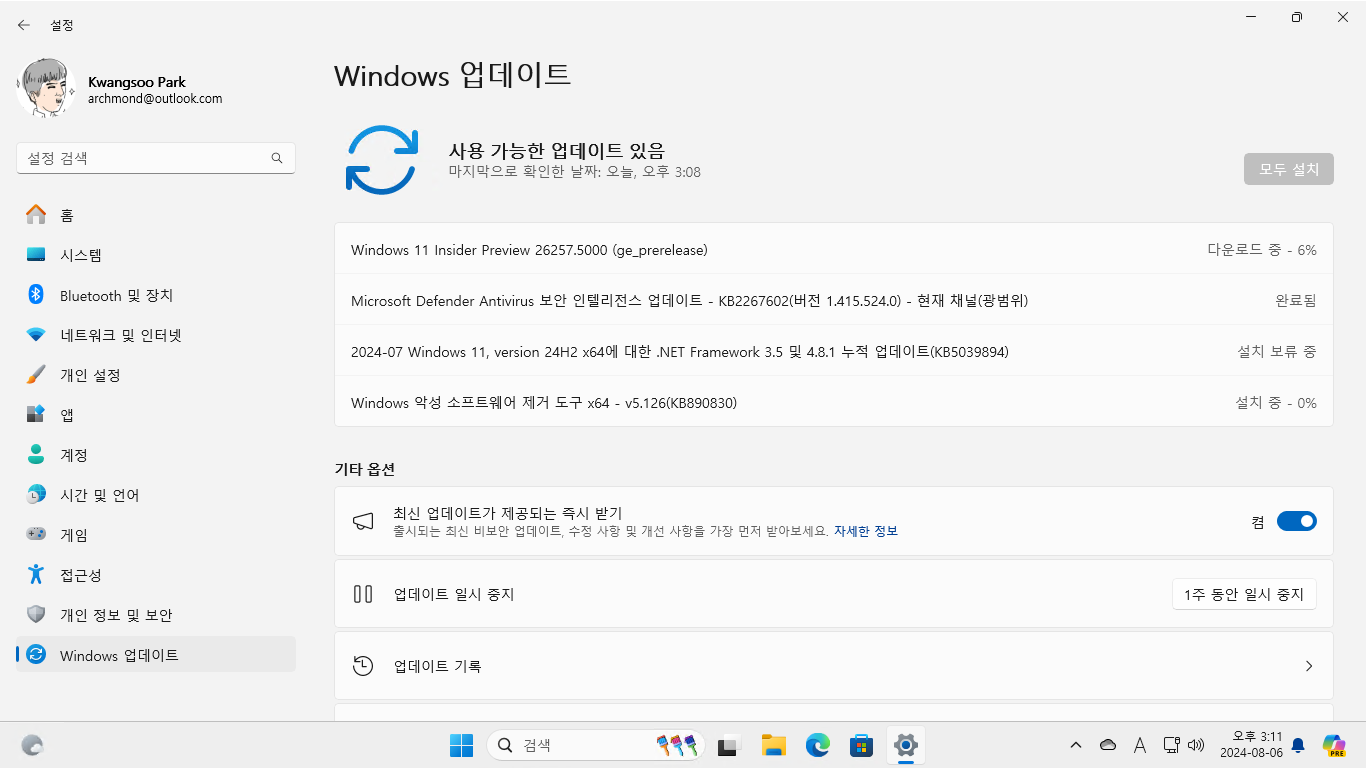Image resolution: width=1366 pixels, height=768 pixels.
Task: Click the input language indicator A in tray
Action: click(1140, 745)
